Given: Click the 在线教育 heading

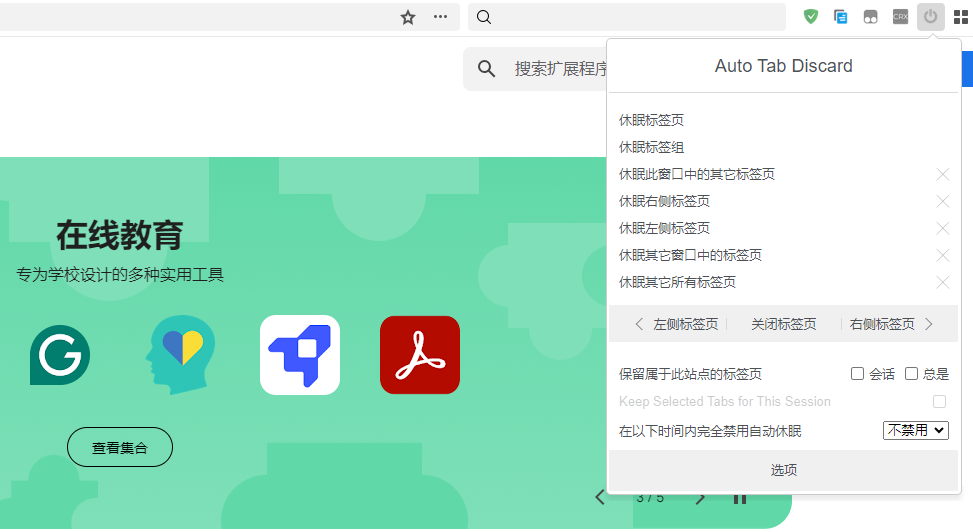Looking at the screenshot, I should click(x=120, y=235).
